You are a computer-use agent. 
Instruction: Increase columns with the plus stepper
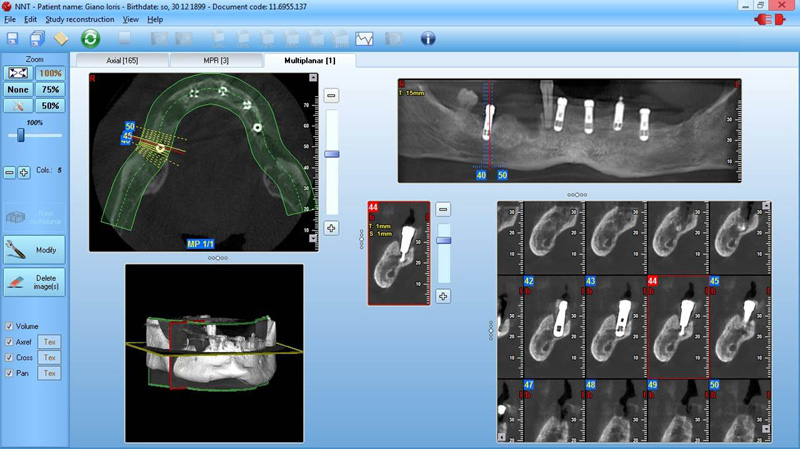pos(24,173)
